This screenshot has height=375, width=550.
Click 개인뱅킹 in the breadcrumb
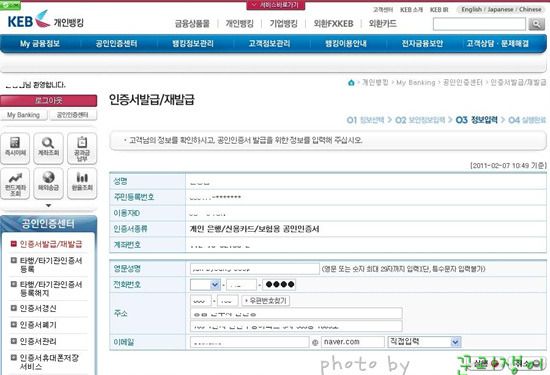point(375,83)
